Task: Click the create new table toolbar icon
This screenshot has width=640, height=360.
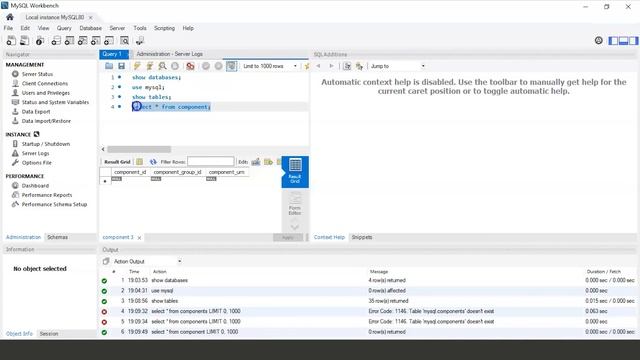Action: point(69,40)
